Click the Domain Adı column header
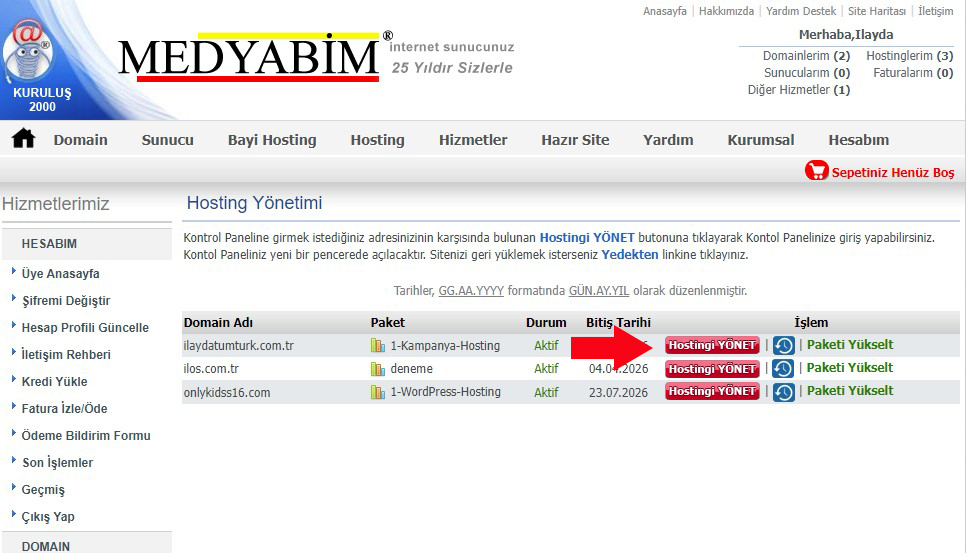Viewport: 966px width, 553px height. tap(218, 323)
